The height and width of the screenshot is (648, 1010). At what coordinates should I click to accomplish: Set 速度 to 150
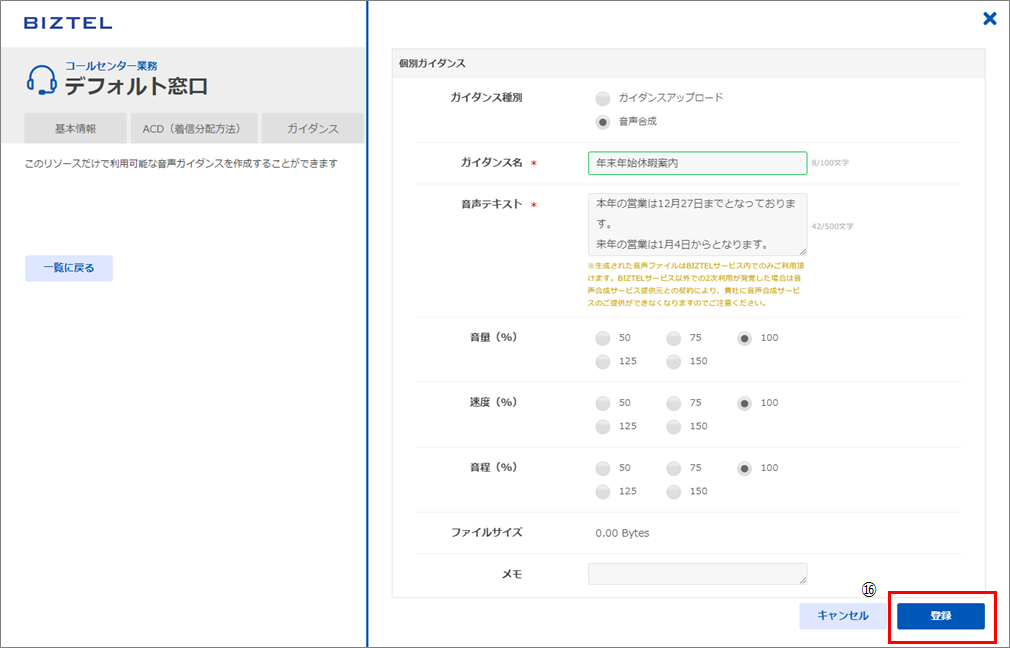click(x=674, y=426)
